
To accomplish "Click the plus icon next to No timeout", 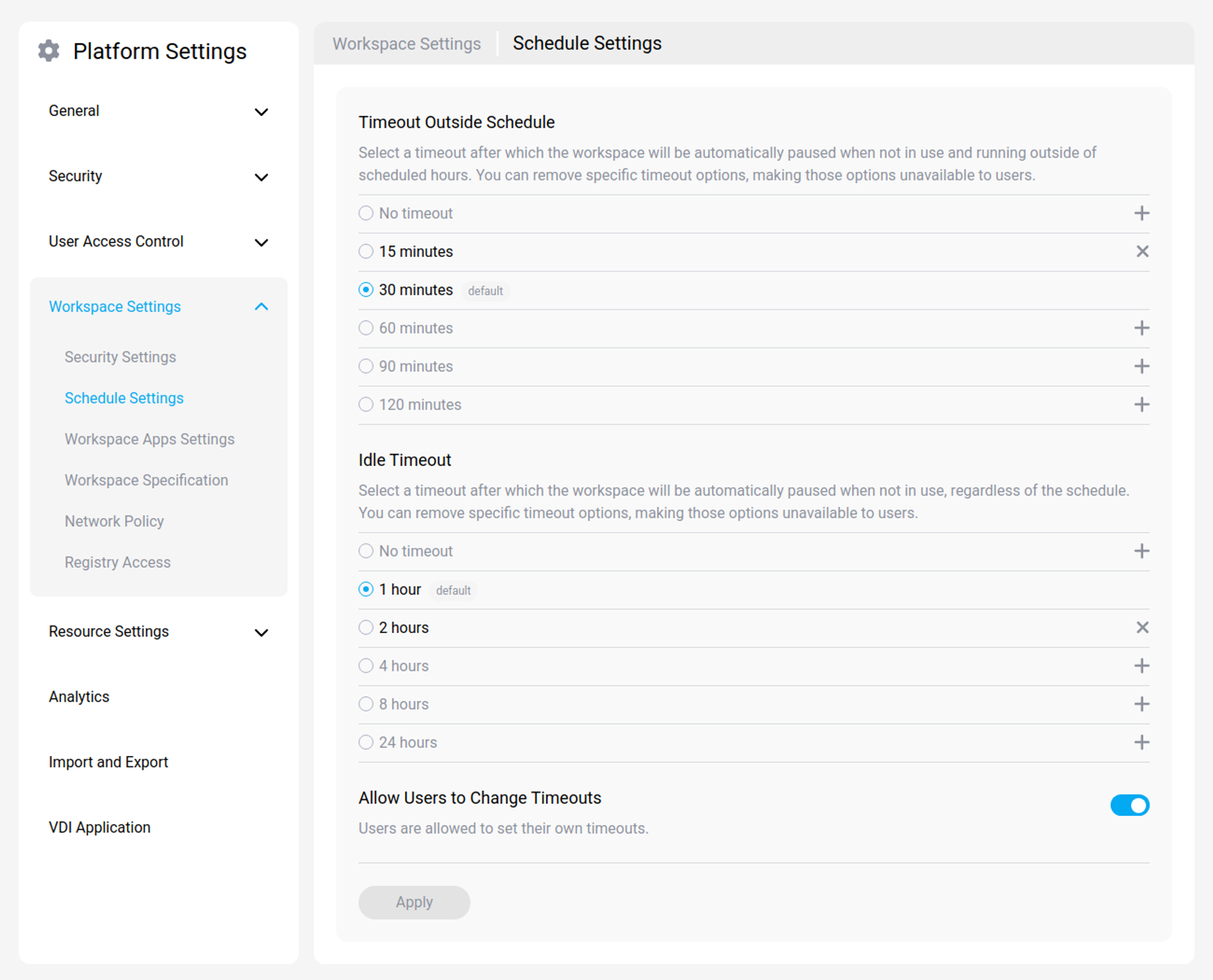I will click(1142, 213).
